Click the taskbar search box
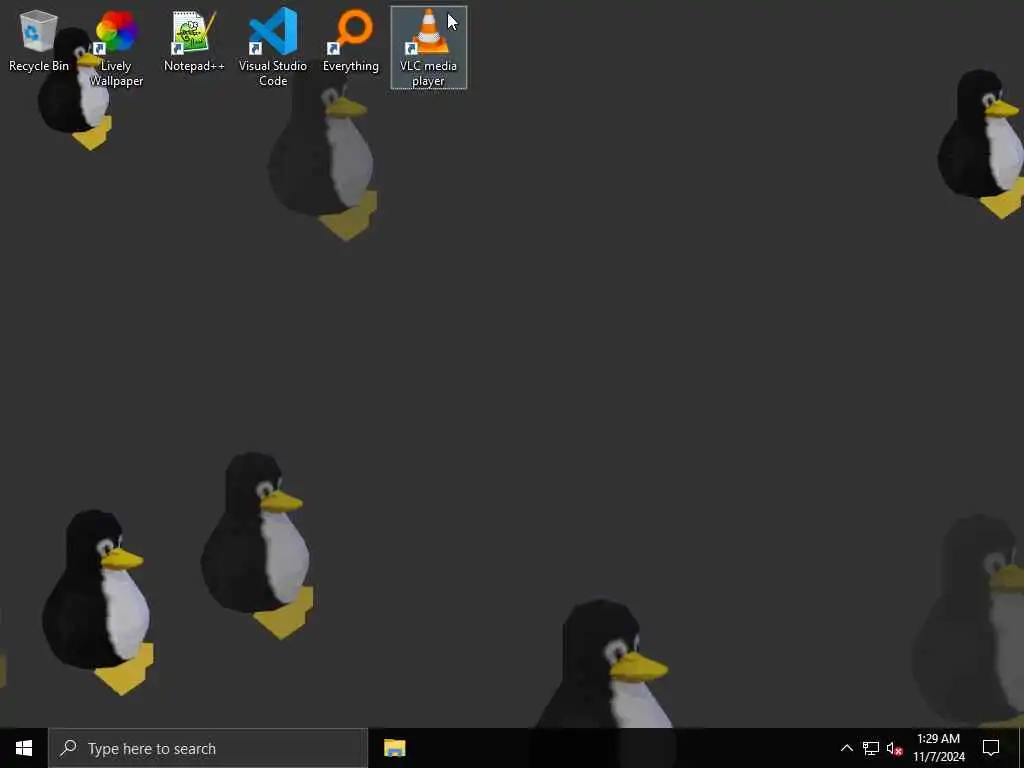1024x768 pixels. [x=208, y=748]
